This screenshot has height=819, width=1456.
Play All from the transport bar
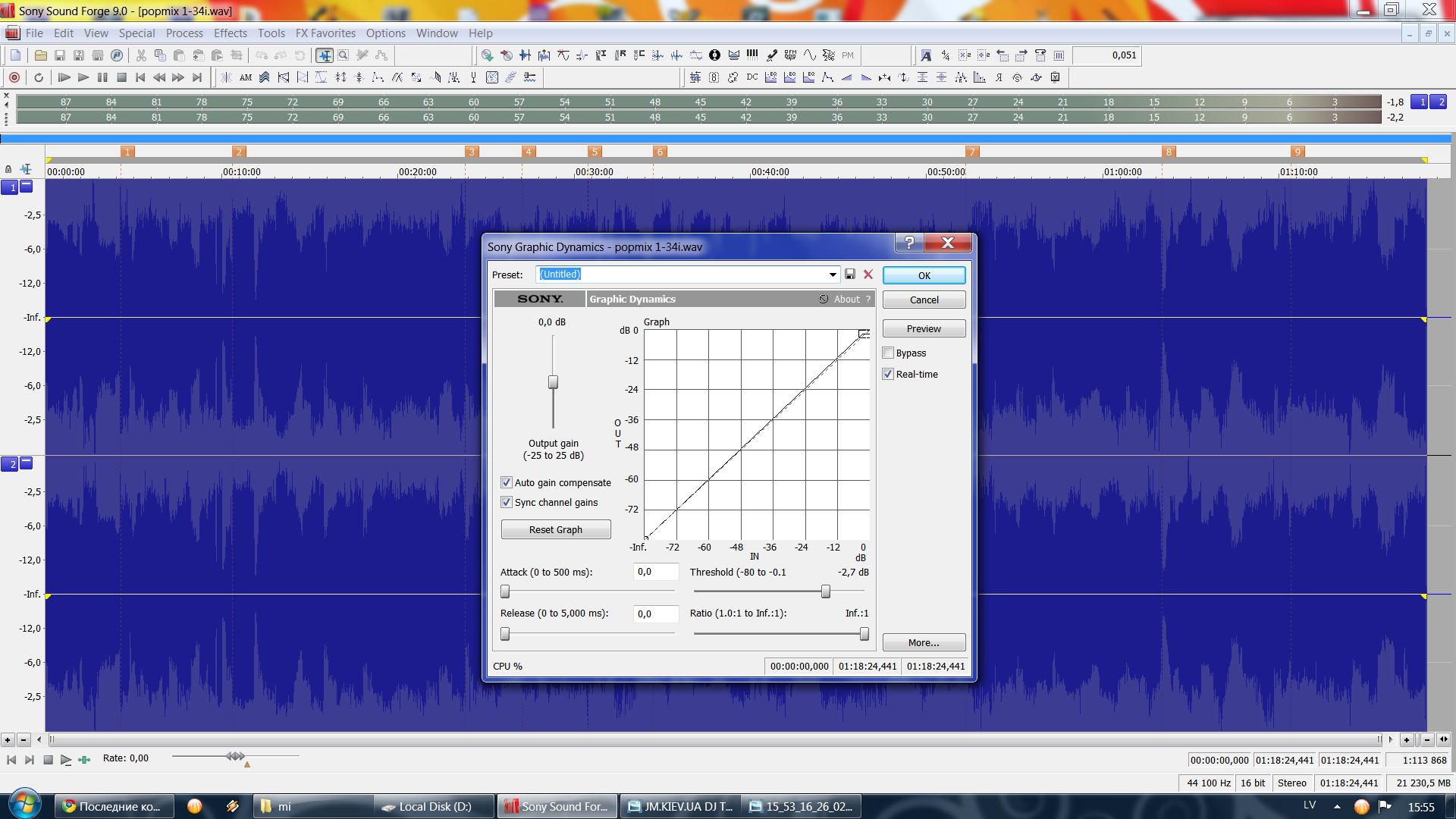[64, 77]
